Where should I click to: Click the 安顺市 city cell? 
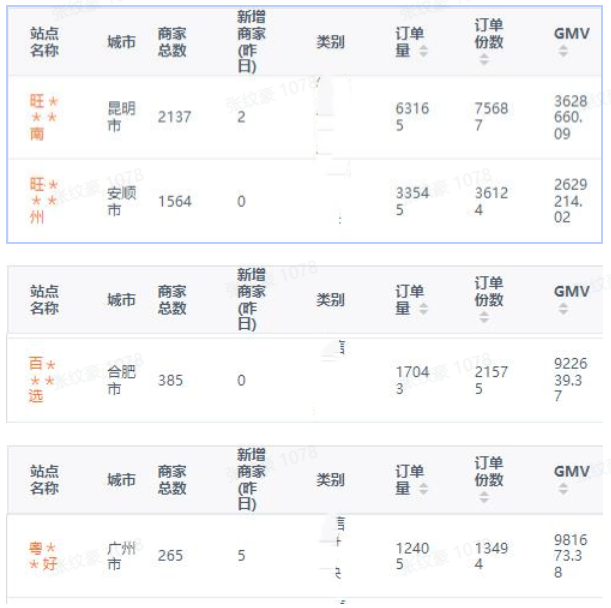(x=121, y=200)
